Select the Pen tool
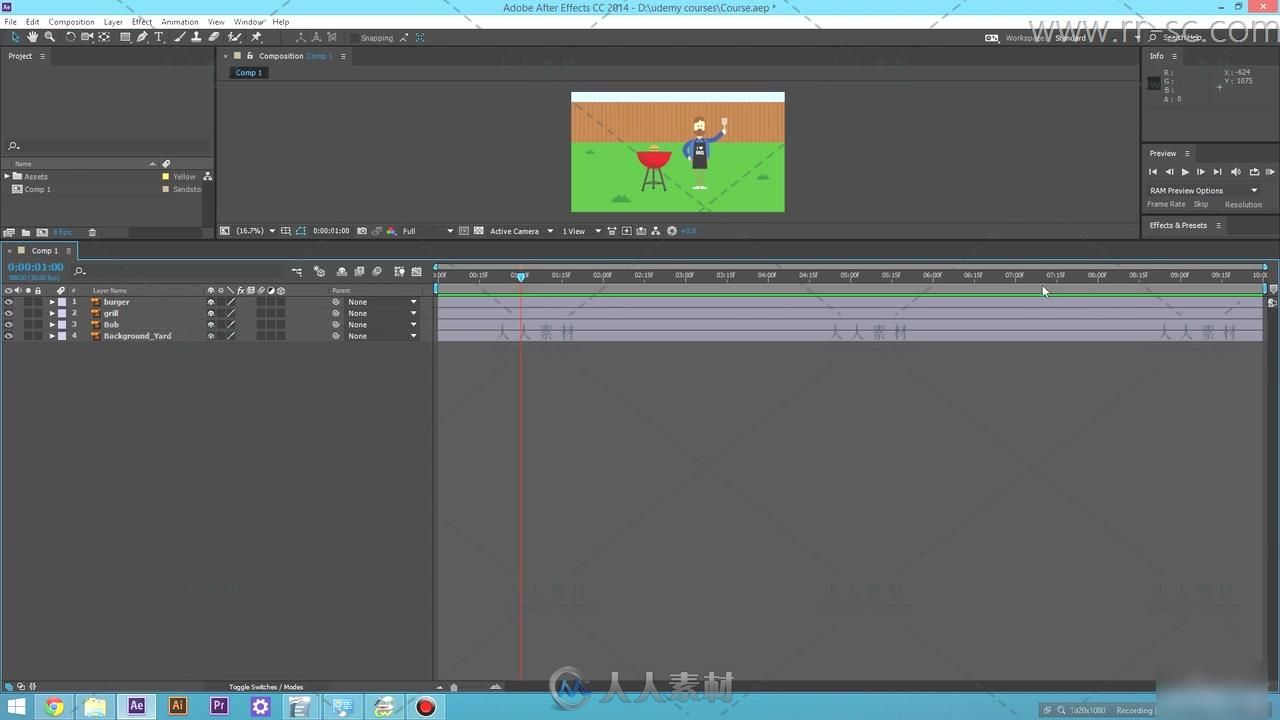Image resolution: width=1280 pixels, height=720 pixels. tap(142, 37)
